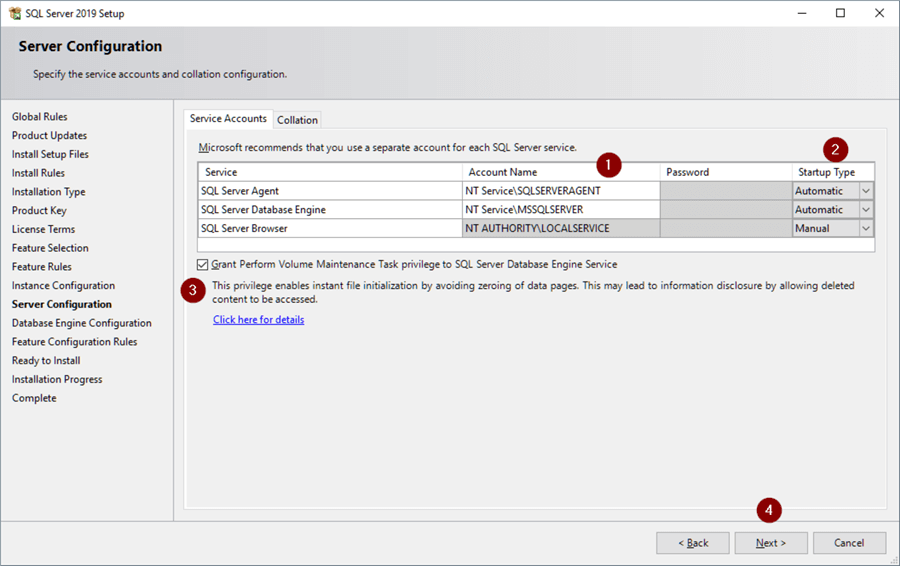Click the Next button

(x=771, y=542)
